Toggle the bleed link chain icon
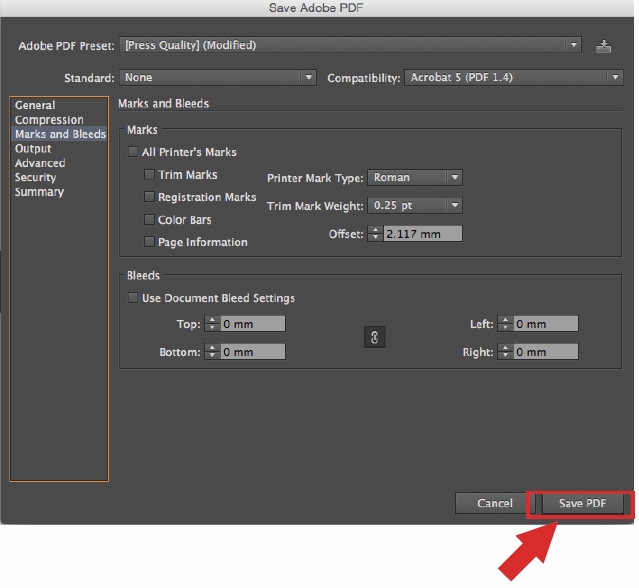Image resolution: width=639 pixels, height=588 pixels. tap(373, 338)
